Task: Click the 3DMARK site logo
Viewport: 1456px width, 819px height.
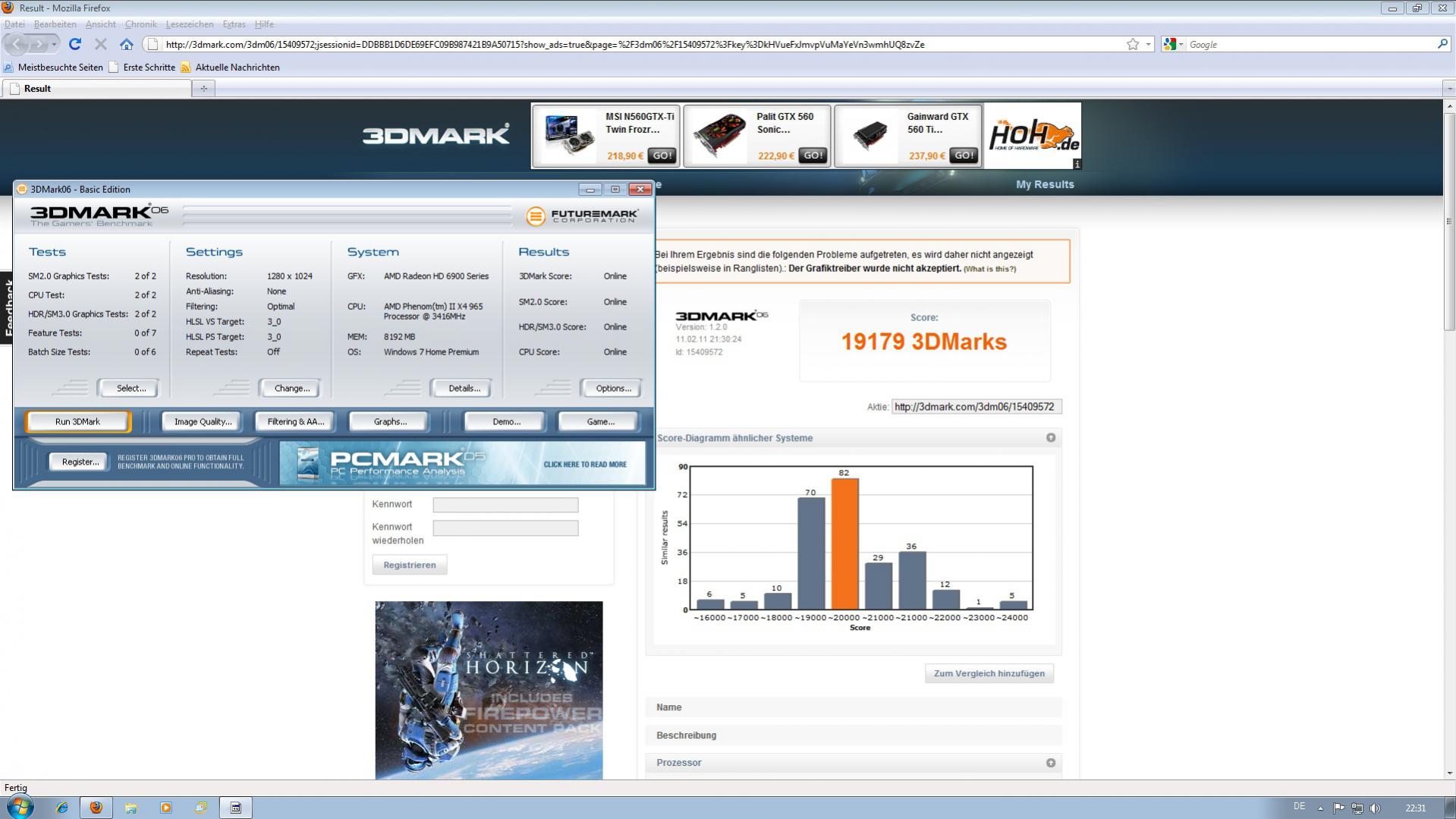Action: [x=436, y=135]
